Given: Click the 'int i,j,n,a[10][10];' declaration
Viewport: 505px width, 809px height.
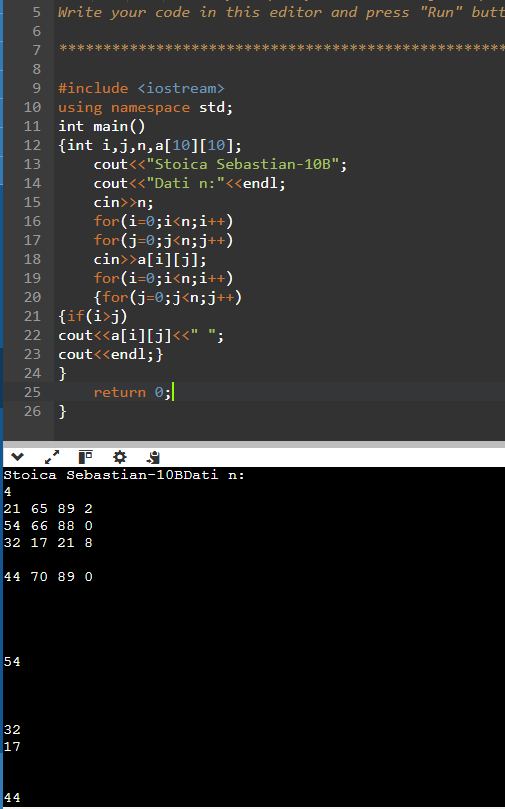Looking at the screenshot, I should (x=154, y=145).
